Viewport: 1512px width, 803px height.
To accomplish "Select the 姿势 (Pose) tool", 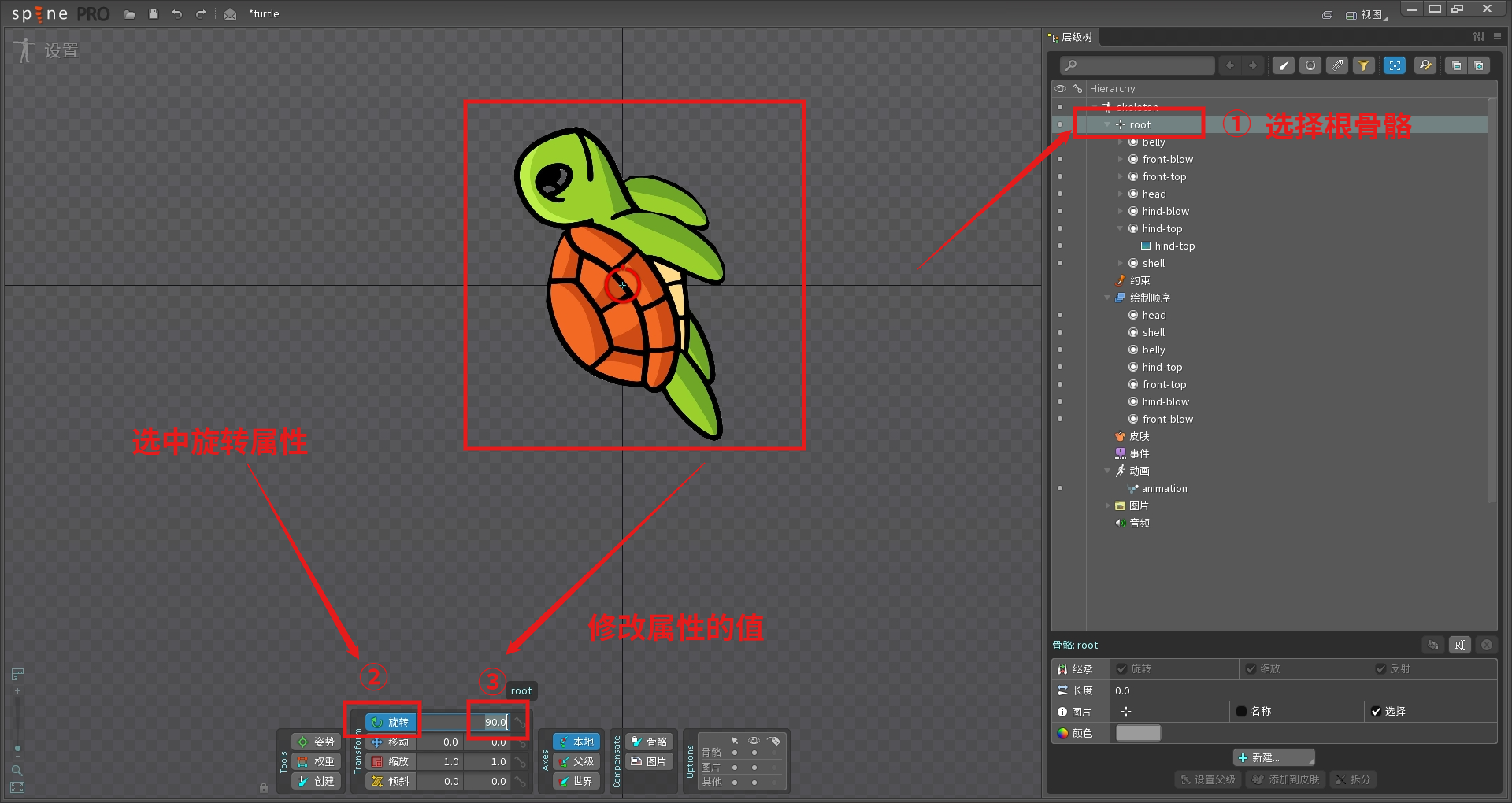I will pos(316,742).
